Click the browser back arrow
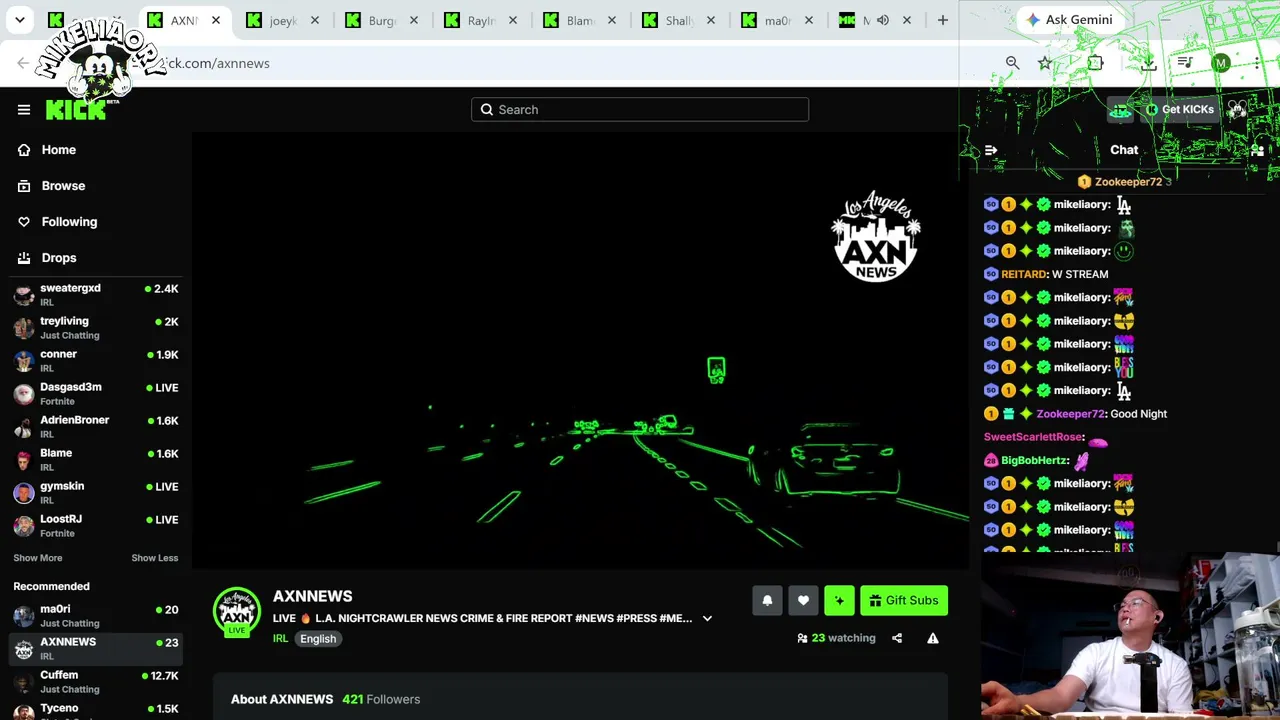This screenshot has width=1280, height=720. (x=23, y=63)
